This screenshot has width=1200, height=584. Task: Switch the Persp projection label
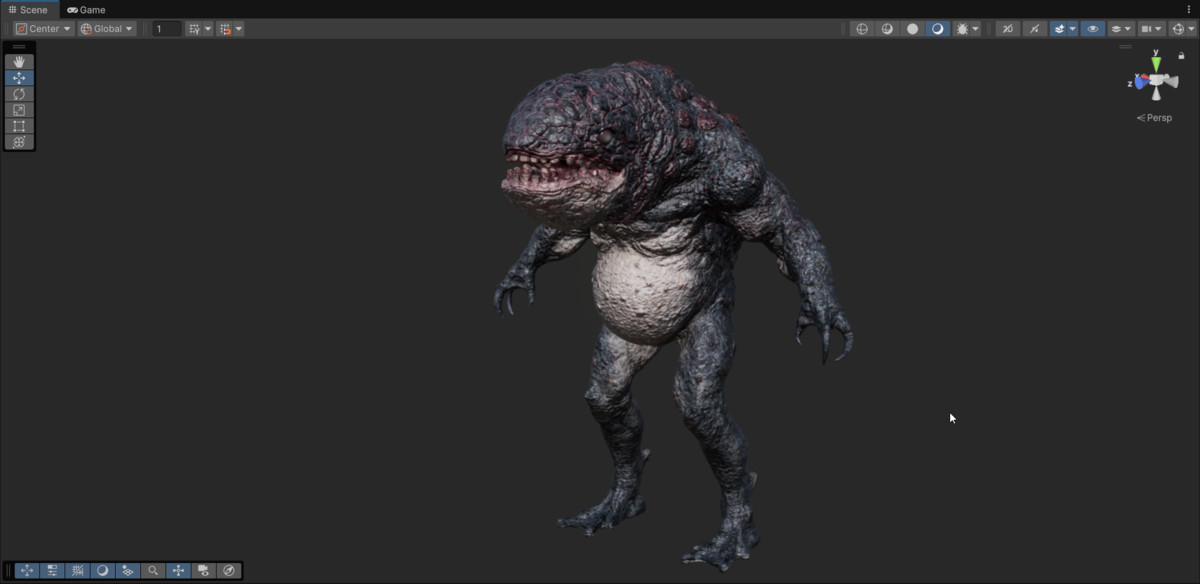click(x=1154, y=118)
